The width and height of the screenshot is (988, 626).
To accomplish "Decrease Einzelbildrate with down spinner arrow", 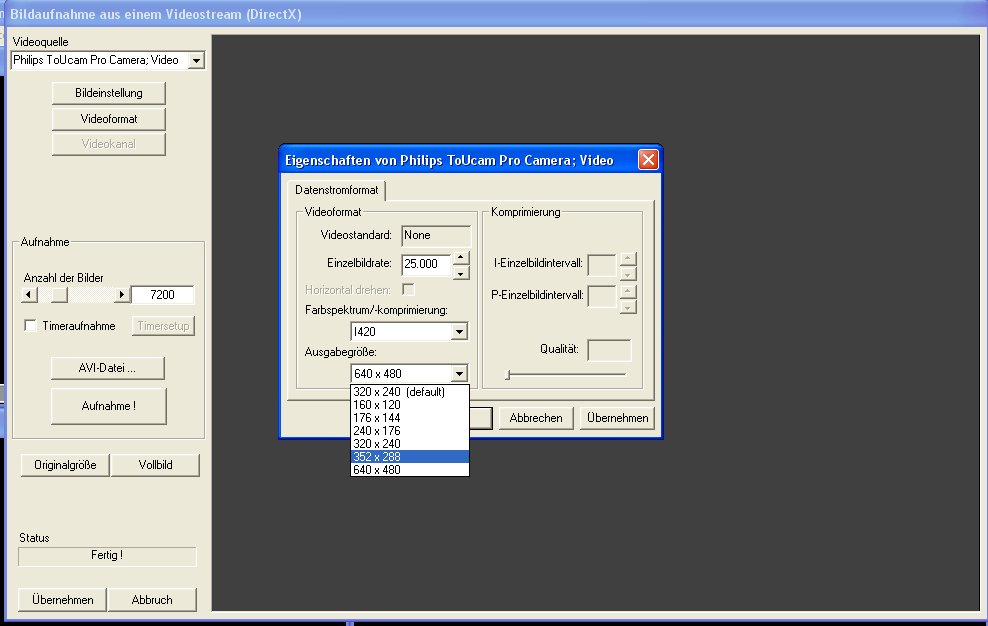I will (459, 272).
